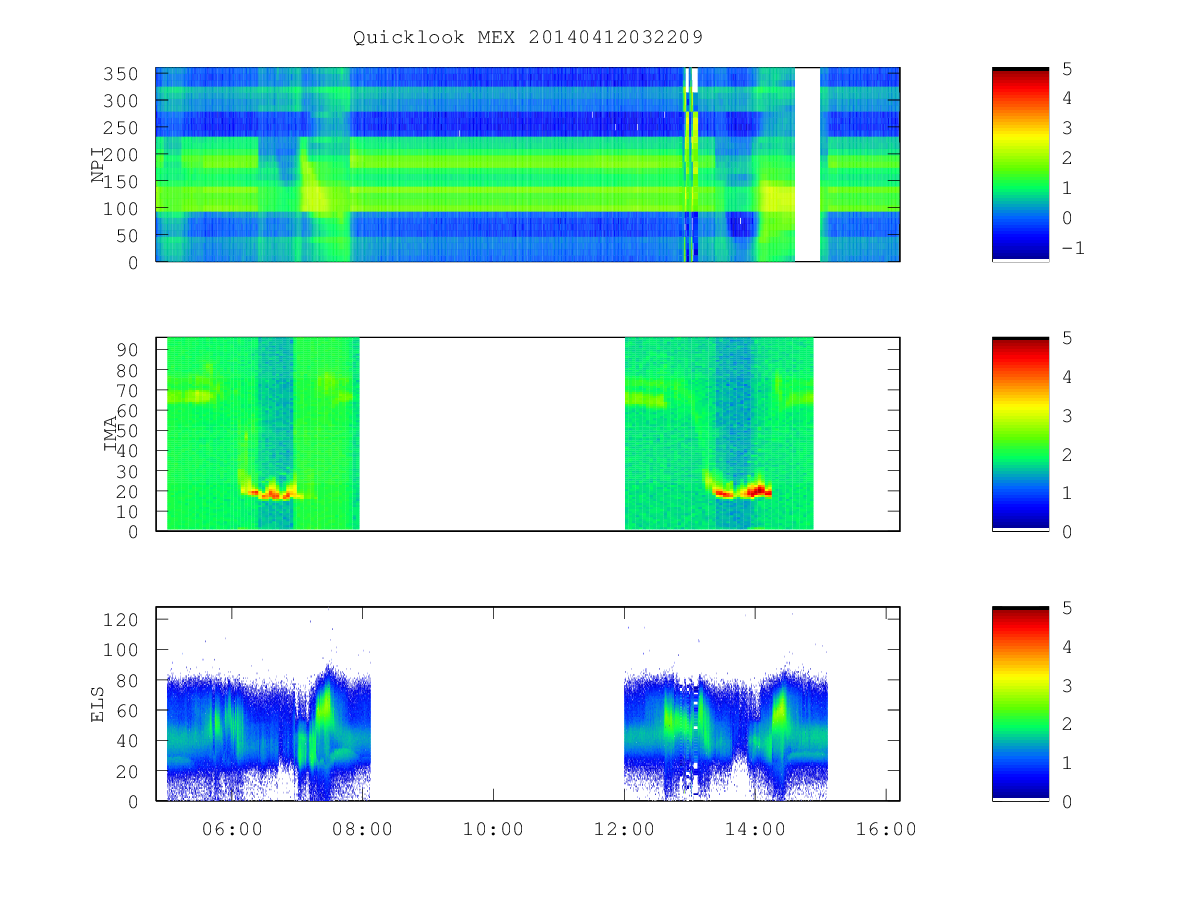Click the 12:00 time tick label
Screen dimensions: 1200x900
625,828
